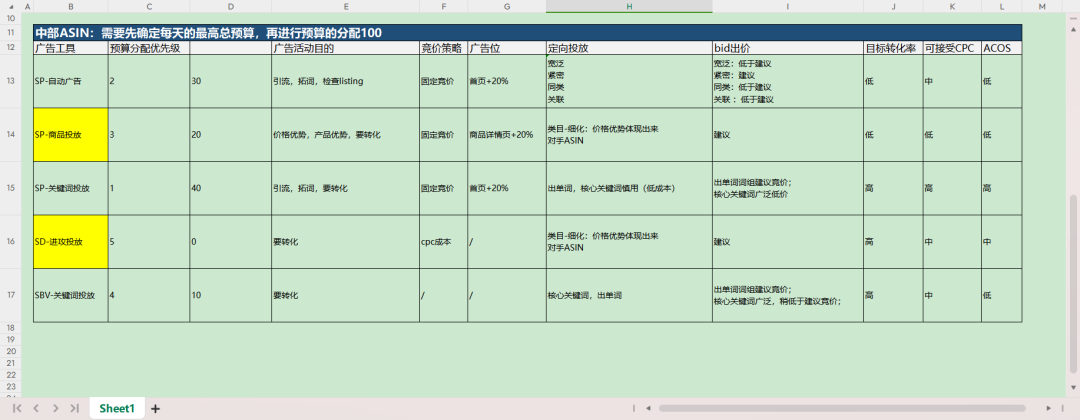The height and width of the screenshot is (420, 1080).
Task: Select column K header
Action: [952, 6]
